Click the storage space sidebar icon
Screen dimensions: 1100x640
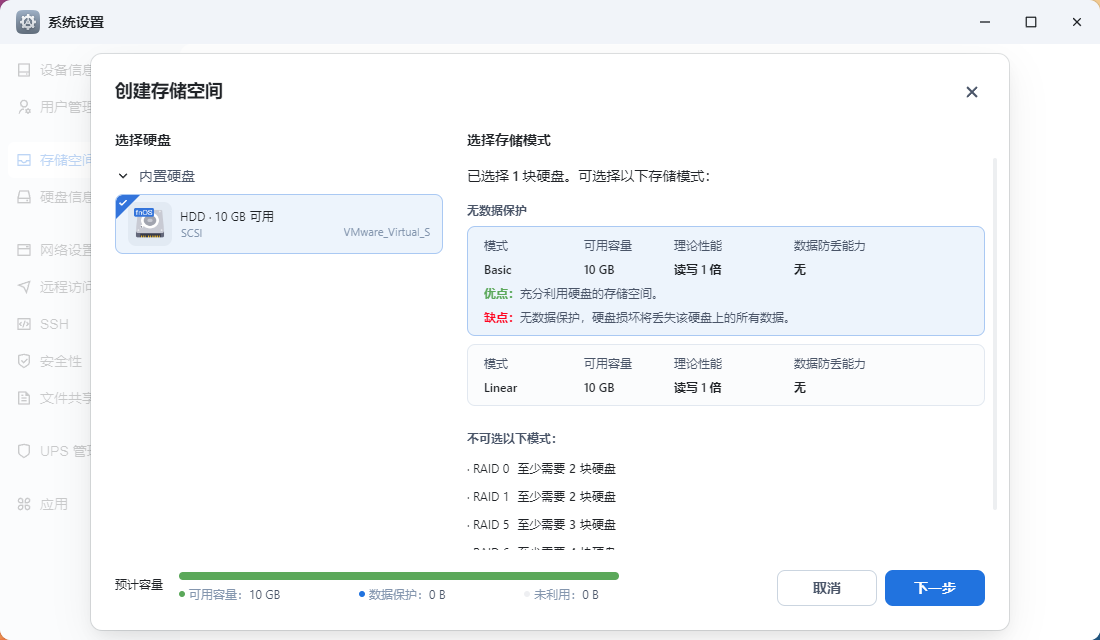[24, 160]
